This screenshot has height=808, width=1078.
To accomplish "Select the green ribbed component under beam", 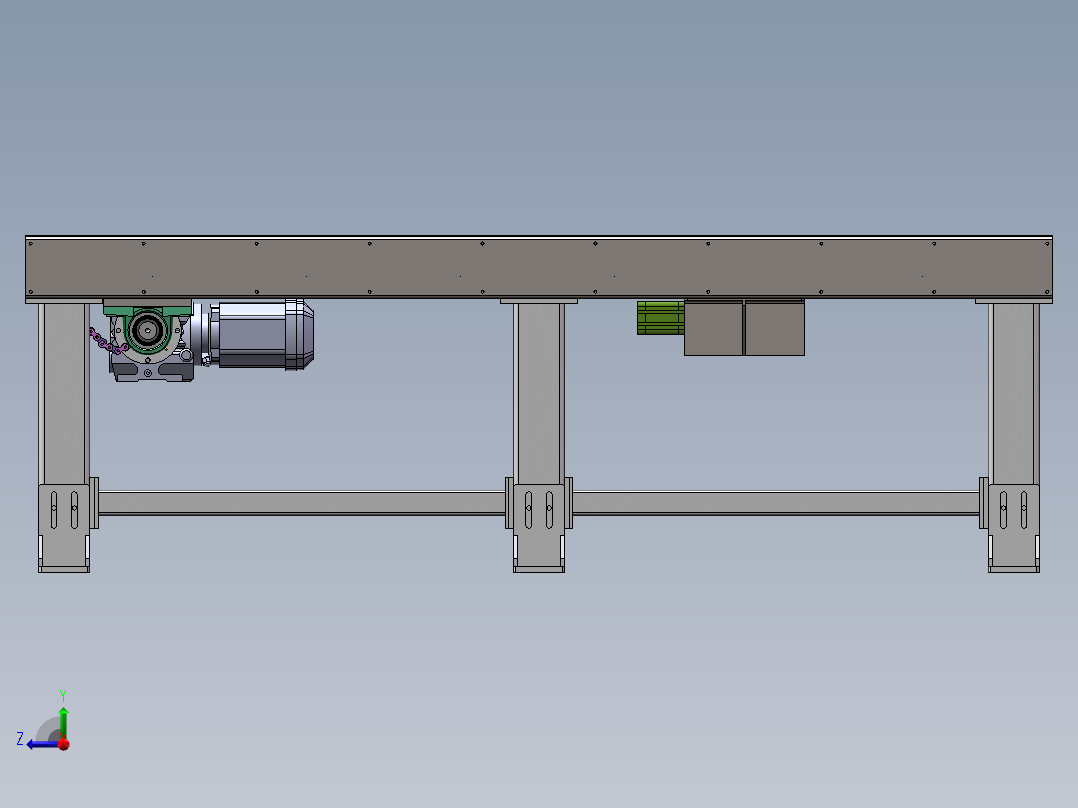I will [x=660, y=318].
